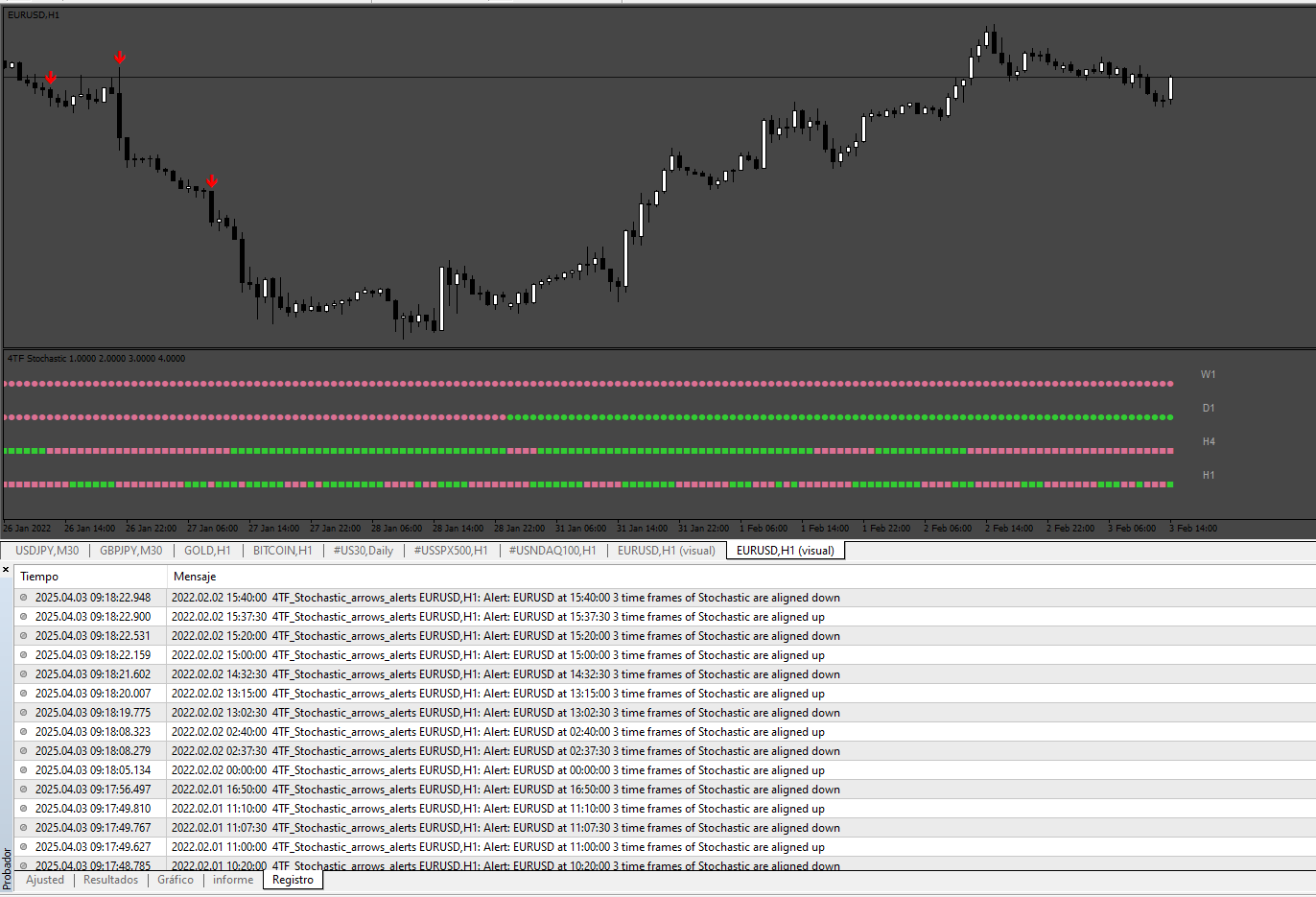
Task: Click the 28 Jan 14:00 time axis label
Action: point(458,529)
